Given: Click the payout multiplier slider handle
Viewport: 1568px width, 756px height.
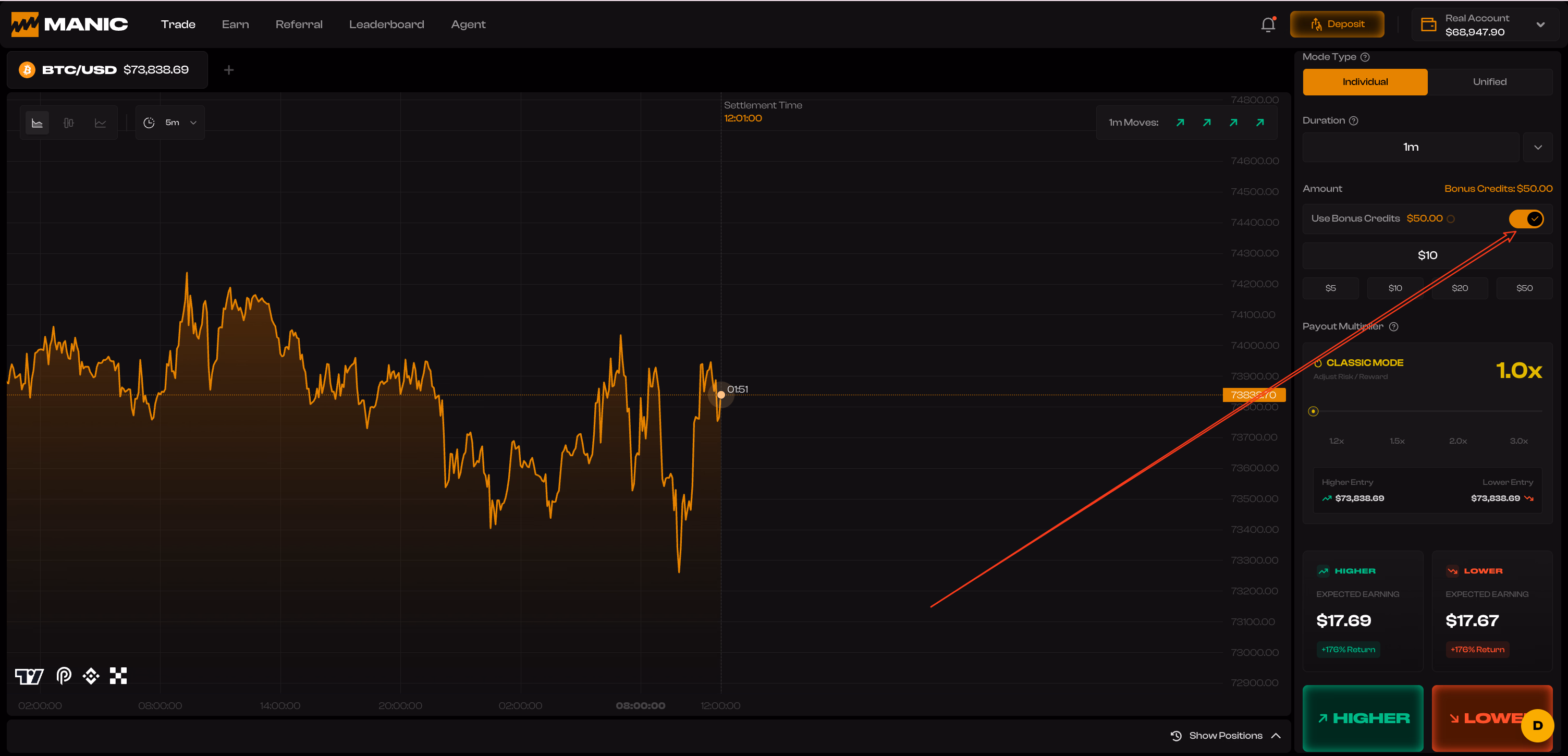Looking at the screenshot, I should [x=1313, y=412].
